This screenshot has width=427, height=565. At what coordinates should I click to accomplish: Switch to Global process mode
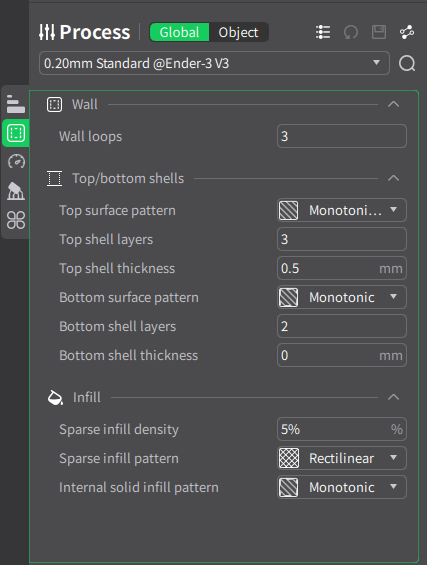click(179, 32)
